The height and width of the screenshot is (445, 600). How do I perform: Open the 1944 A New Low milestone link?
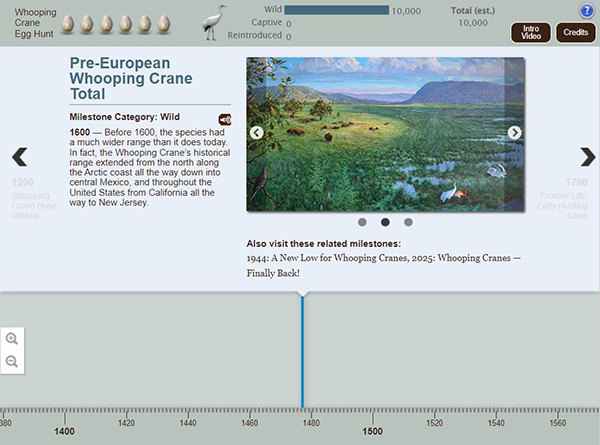point(327,258)
